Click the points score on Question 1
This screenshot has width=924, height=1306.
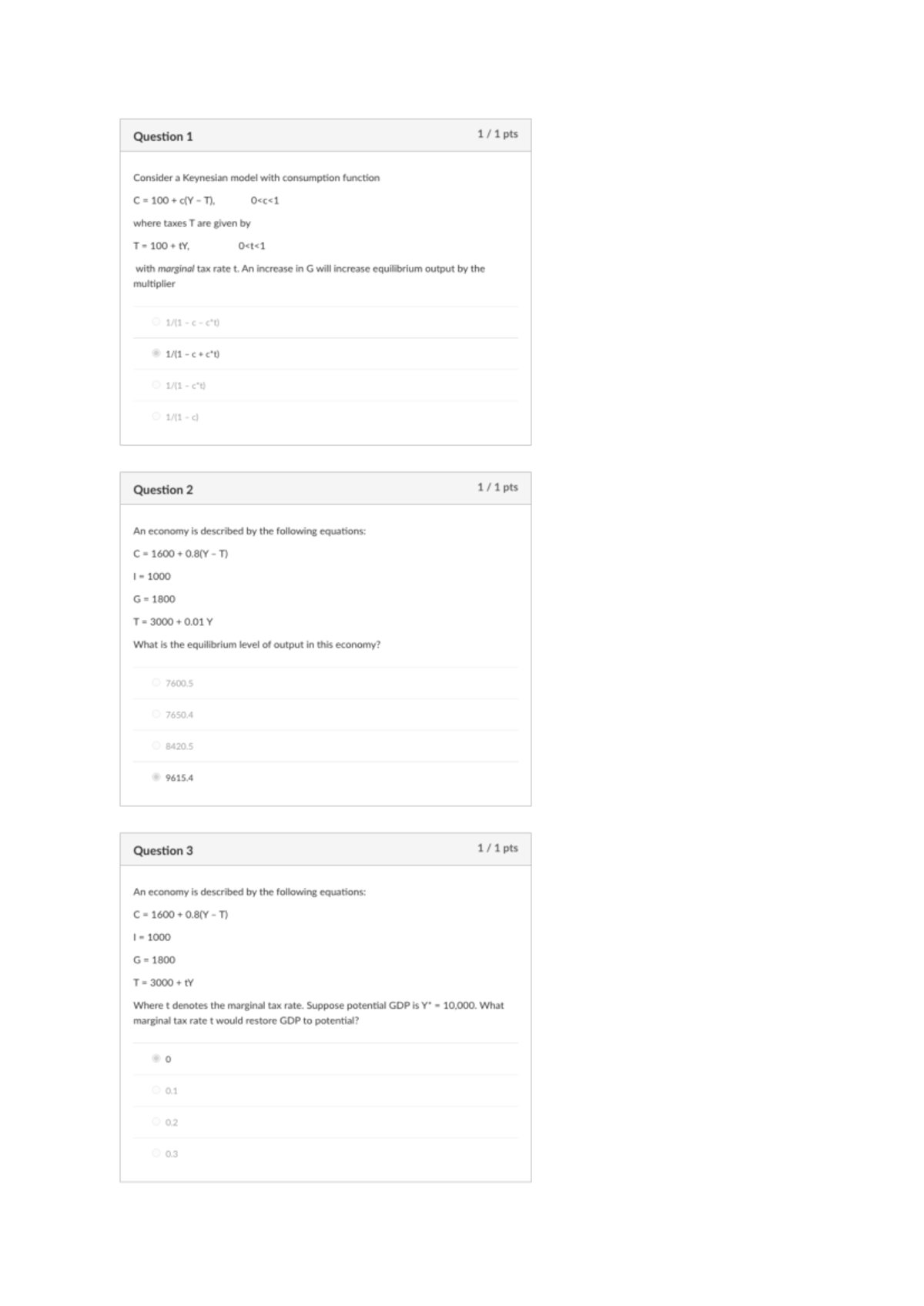point(497,134)
